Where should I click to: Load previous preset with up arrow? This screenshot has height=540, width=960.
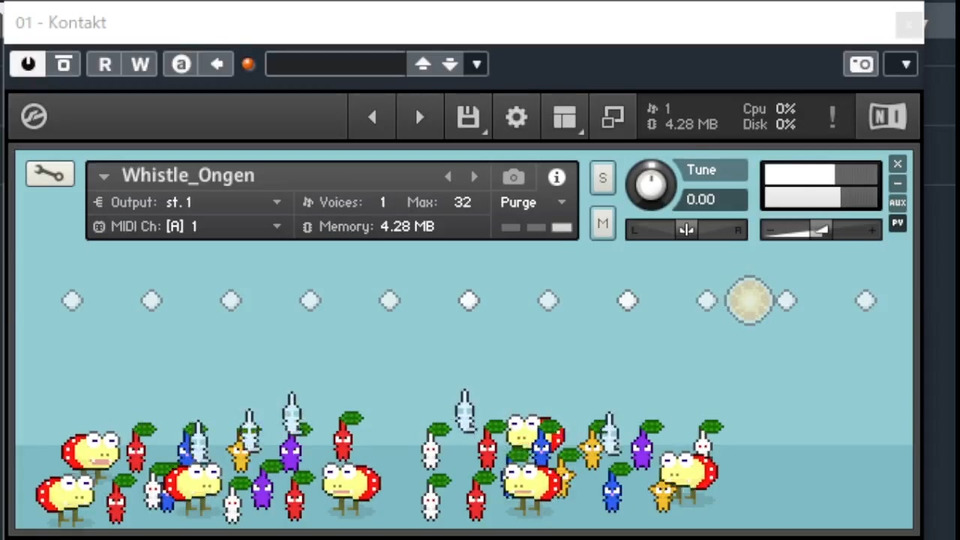[x=422, y=64]
